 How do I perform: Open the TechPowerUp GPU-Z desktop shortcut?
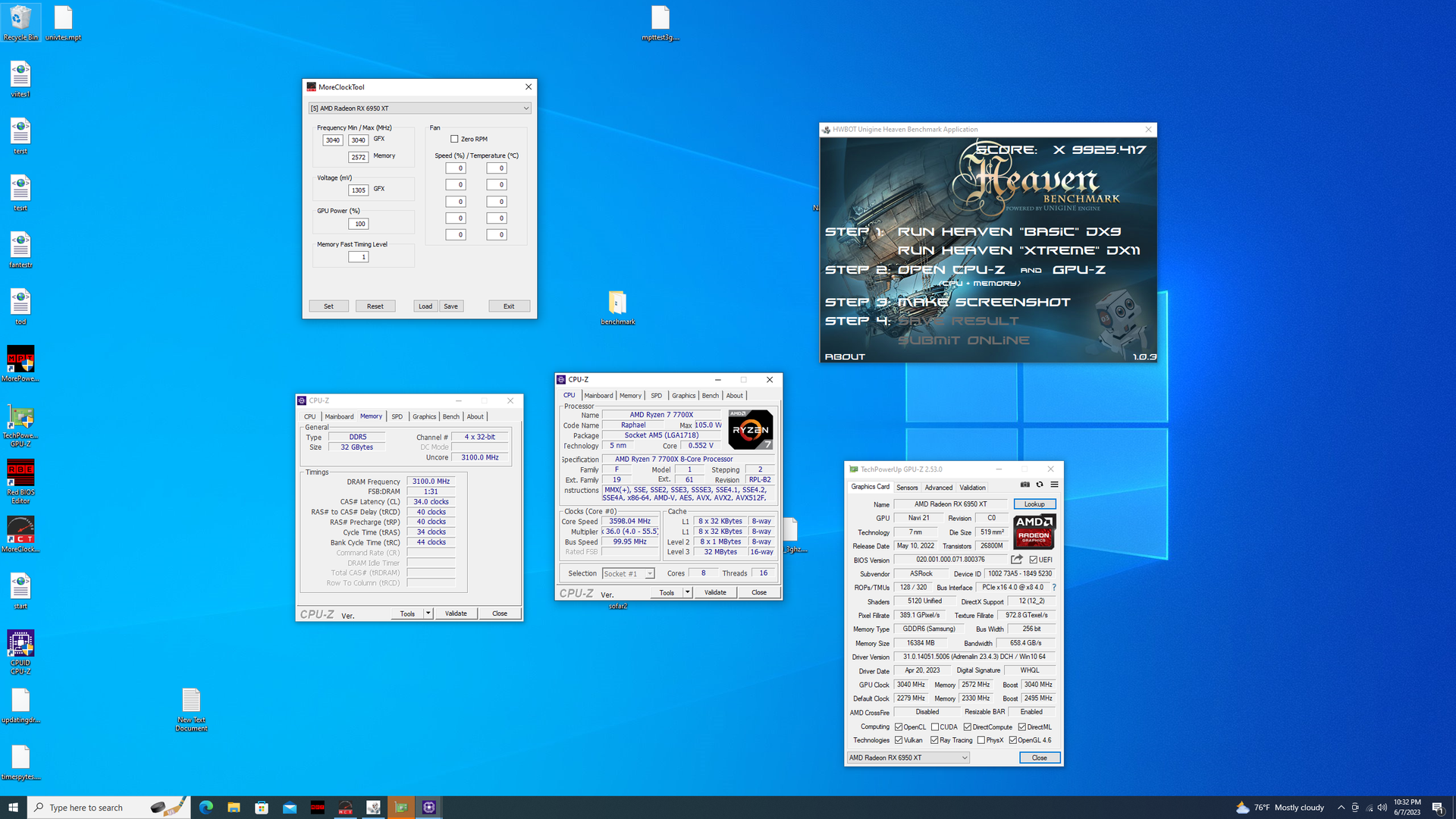pos(20,425)
